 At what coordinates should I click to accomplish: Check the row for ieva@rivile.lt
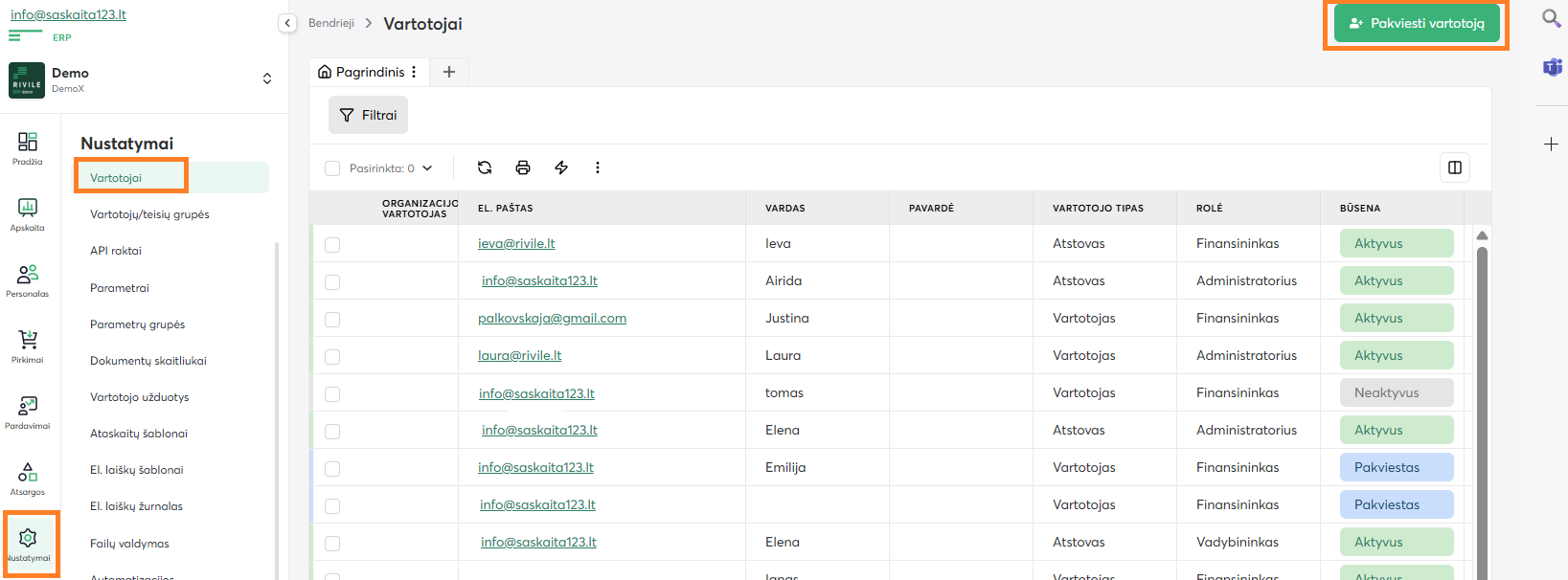pos(332,245)
